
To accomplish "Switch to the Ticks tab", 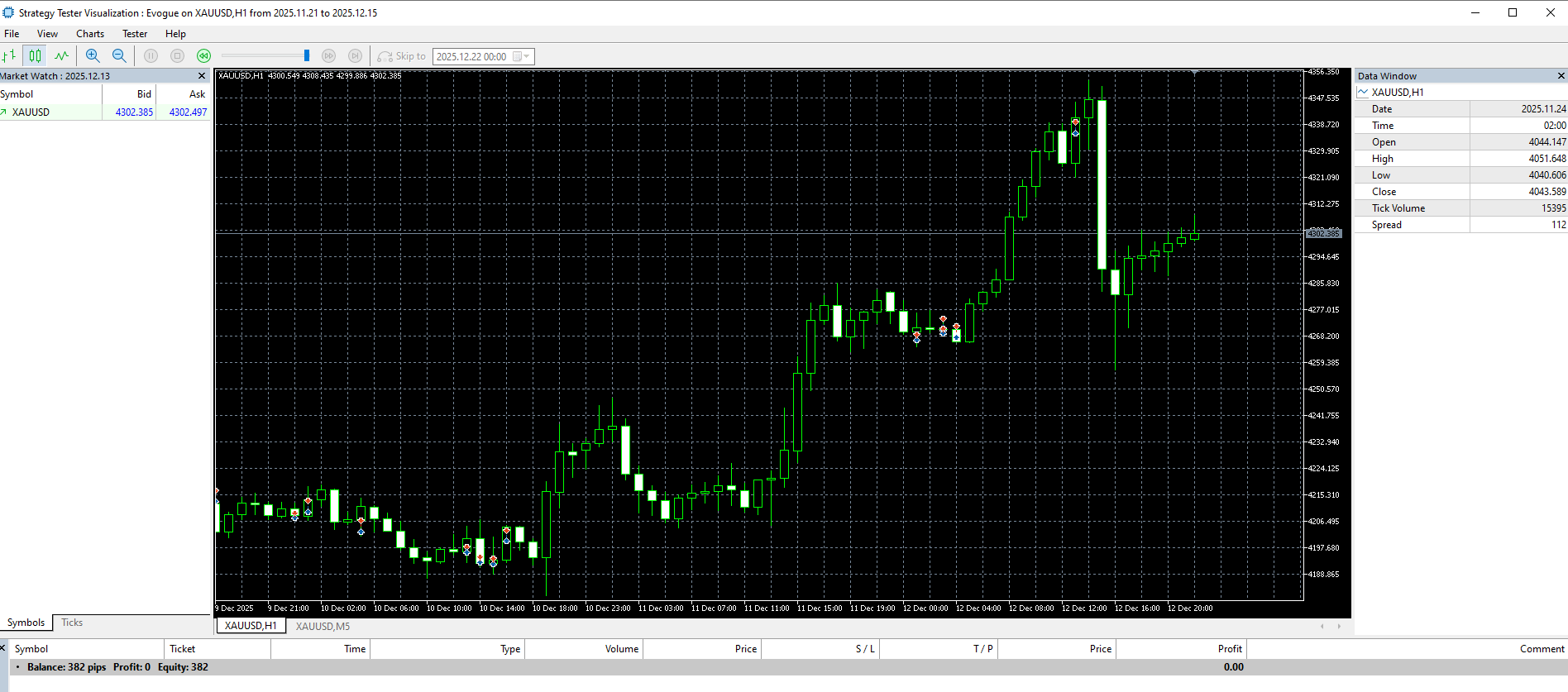I will point(72,623).
